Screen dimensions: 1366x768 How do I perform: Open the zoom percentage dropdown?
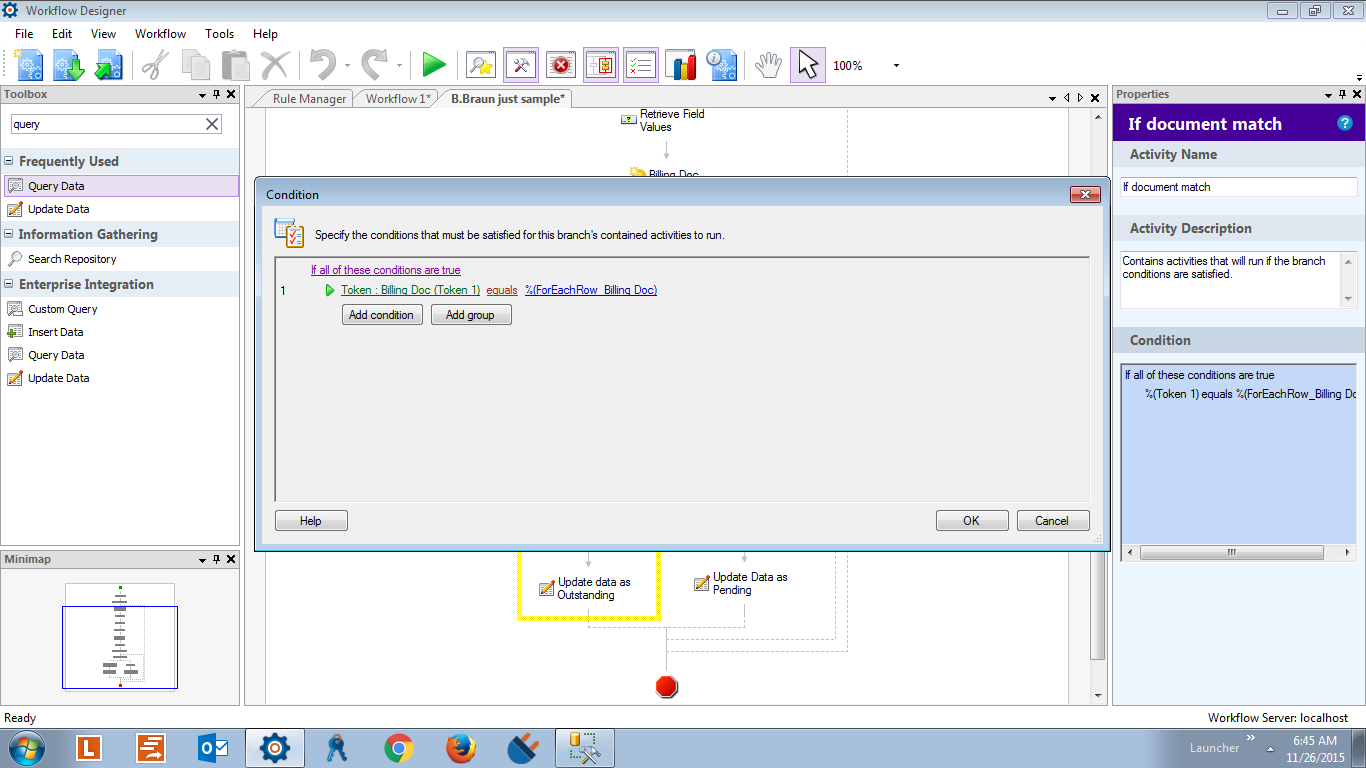[896, 66]
